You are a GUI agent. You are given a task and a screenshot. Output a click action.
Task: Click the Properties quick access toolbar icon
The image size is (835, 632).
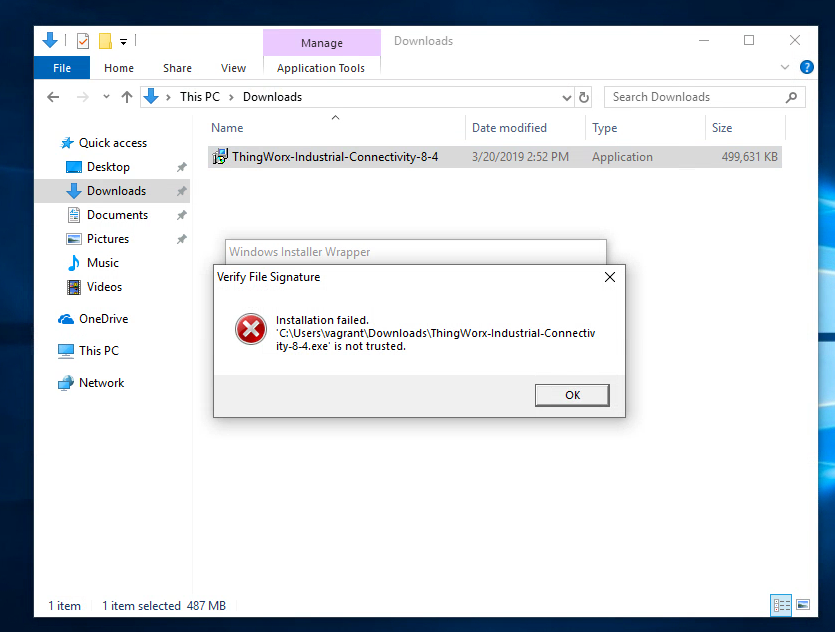pos(83,41)
